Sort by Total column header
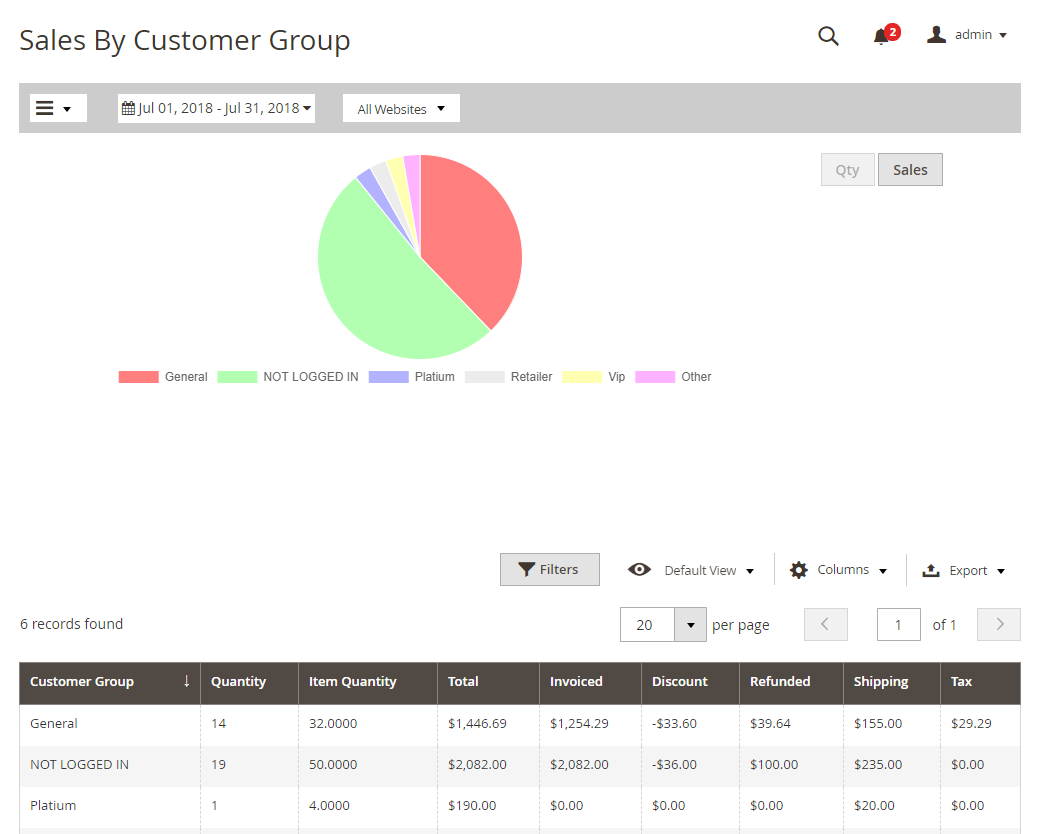This screenshot has width=1043, height=834. pyautogui.click(x=463, y=682)
